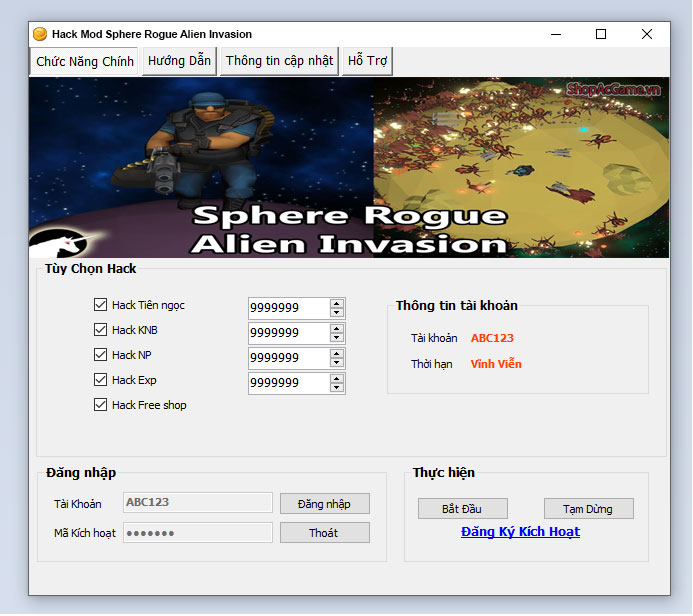693x616 pixels.
Task: Switch to the Chức Năng Chính tab
Action: point(84,61)
